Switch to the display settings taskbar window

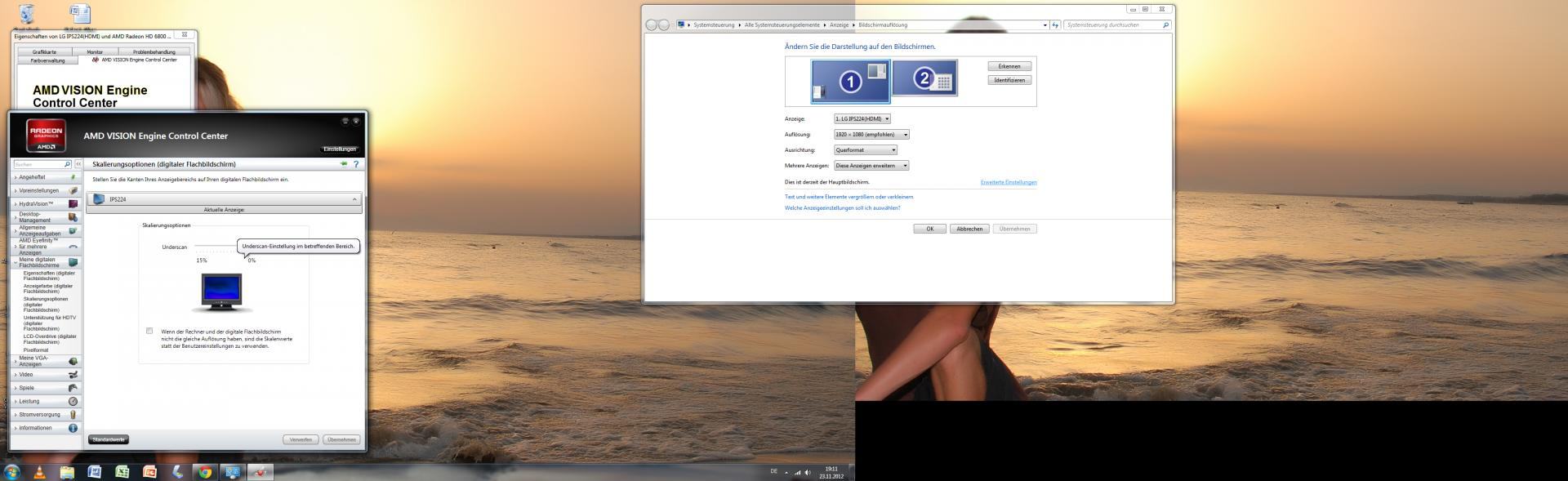(233, 472)
